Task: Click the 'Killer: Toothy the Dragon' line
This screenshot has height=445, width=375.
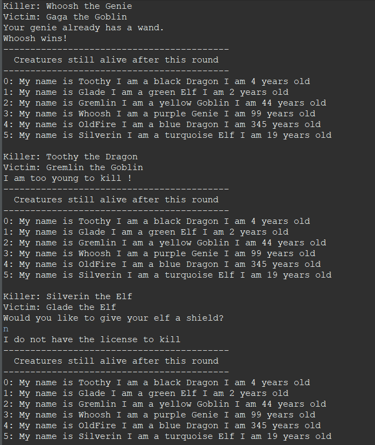Action: point(70,157)
